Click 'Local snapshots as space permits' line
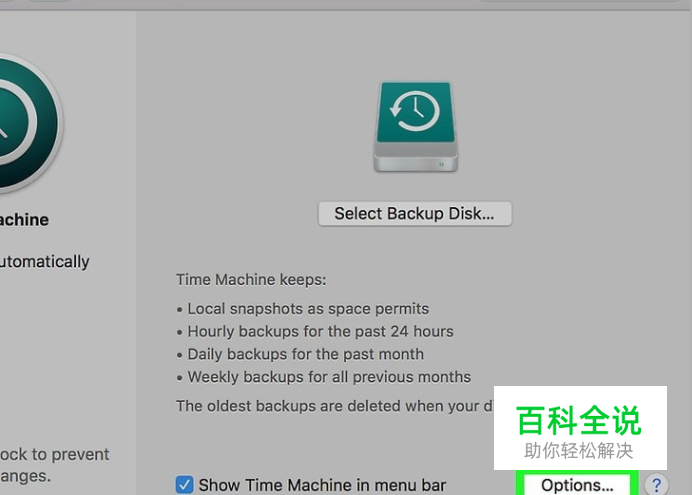Screen dimensions: 692x495 [308, 309]
